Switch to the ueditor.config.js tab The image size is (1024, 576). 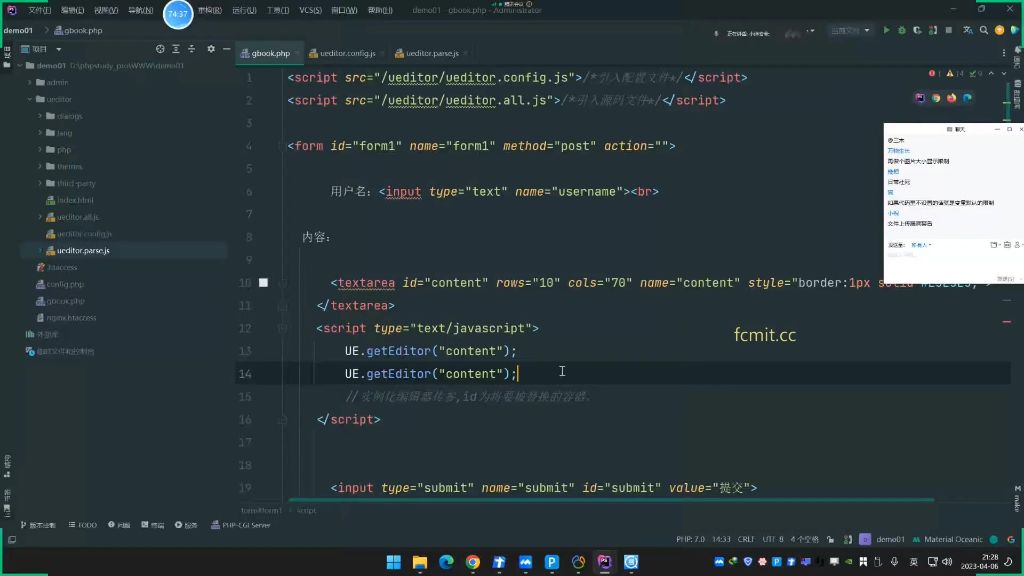tap(347, 53)
